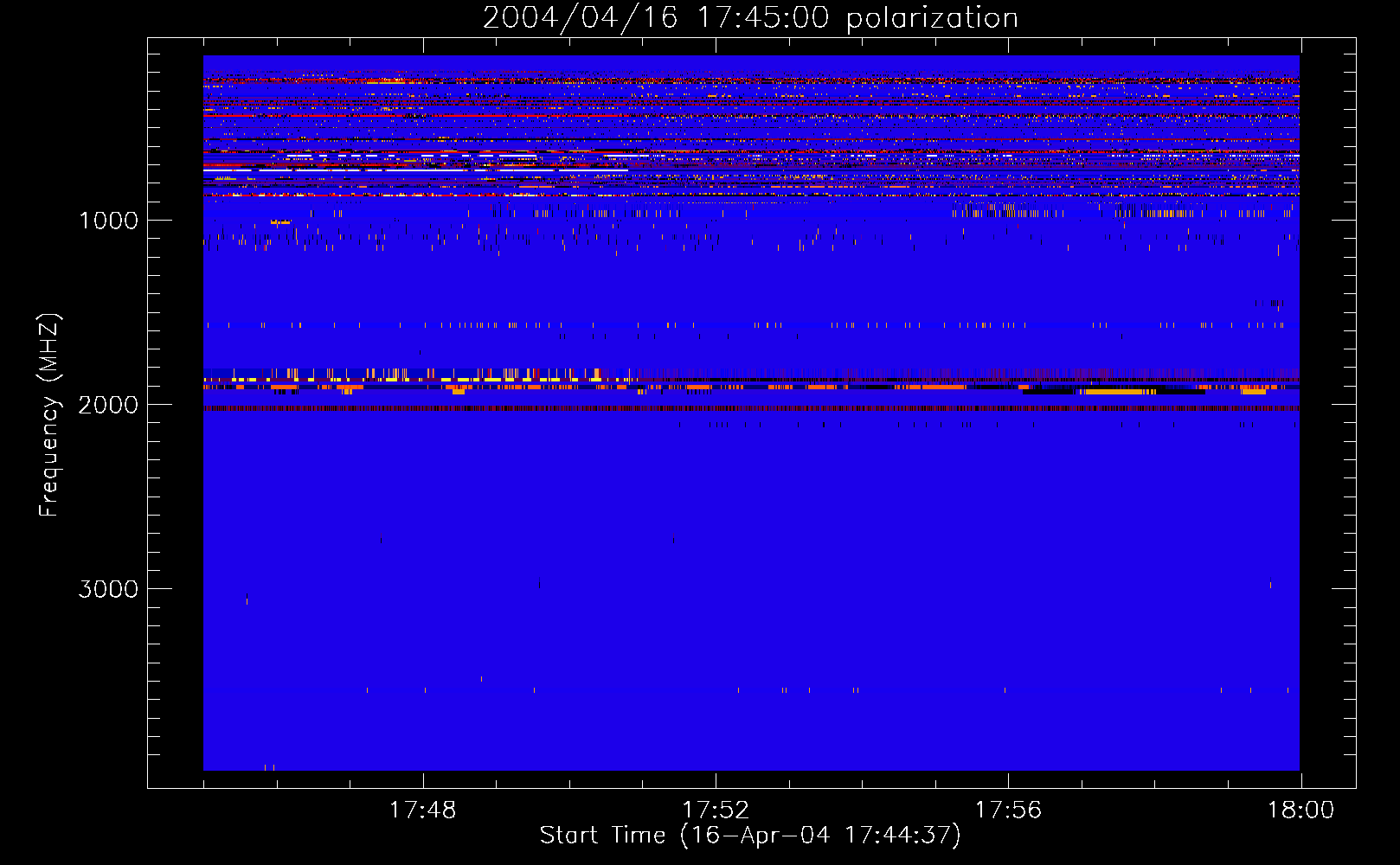Screen dimensions: 1400x865
Task: Click the 'Frequency (MHZ)' y-axis label
Action: (x=49, y=415)
